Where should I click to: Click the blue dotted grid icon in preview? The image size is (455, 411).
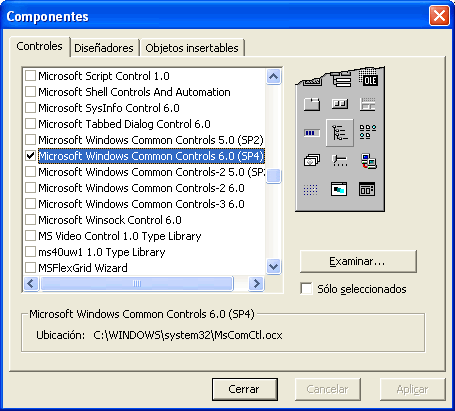pos(311,190)
